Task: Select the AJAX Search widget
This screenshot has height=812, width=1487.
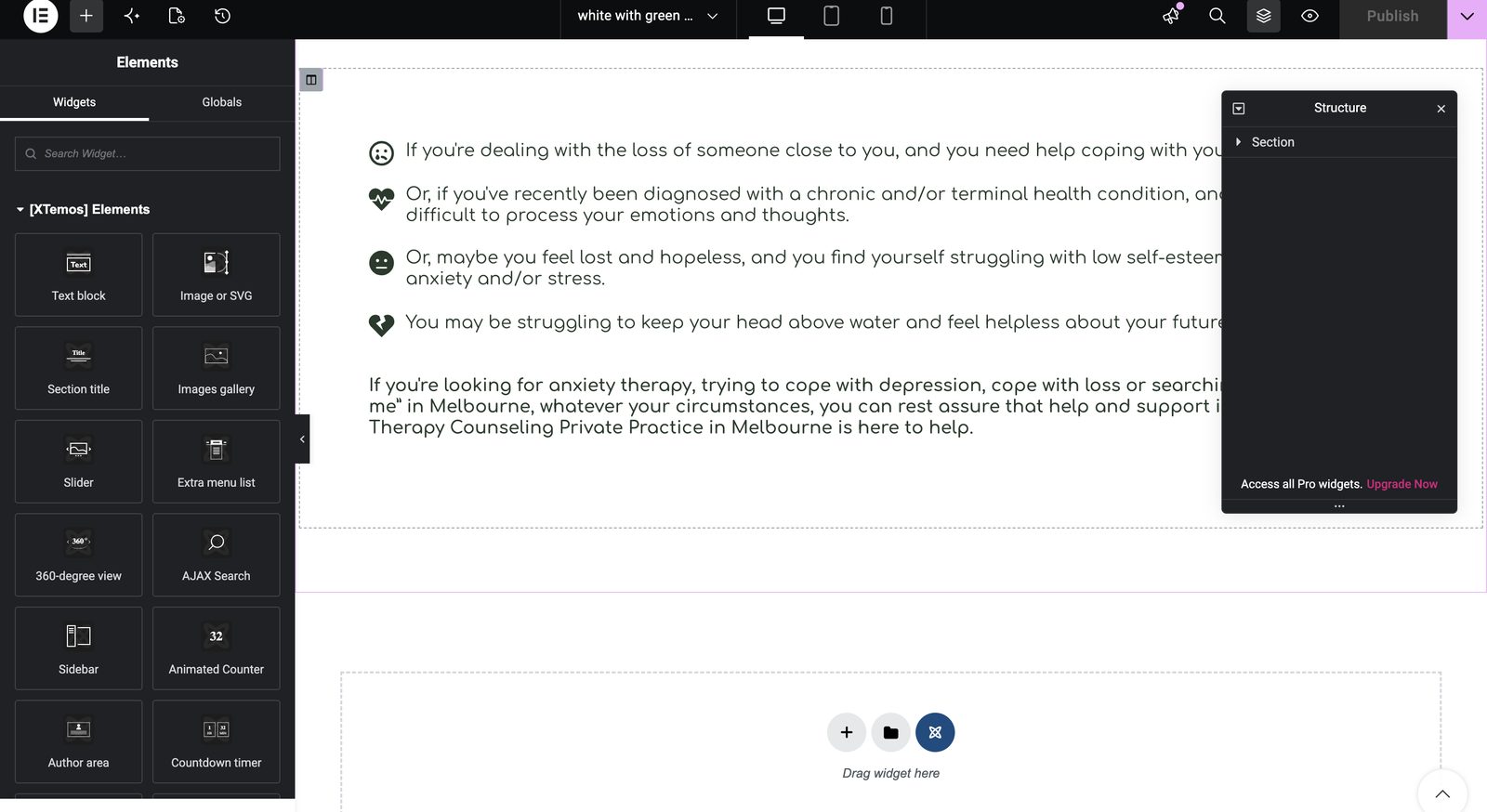Action: tap(216, 555)
